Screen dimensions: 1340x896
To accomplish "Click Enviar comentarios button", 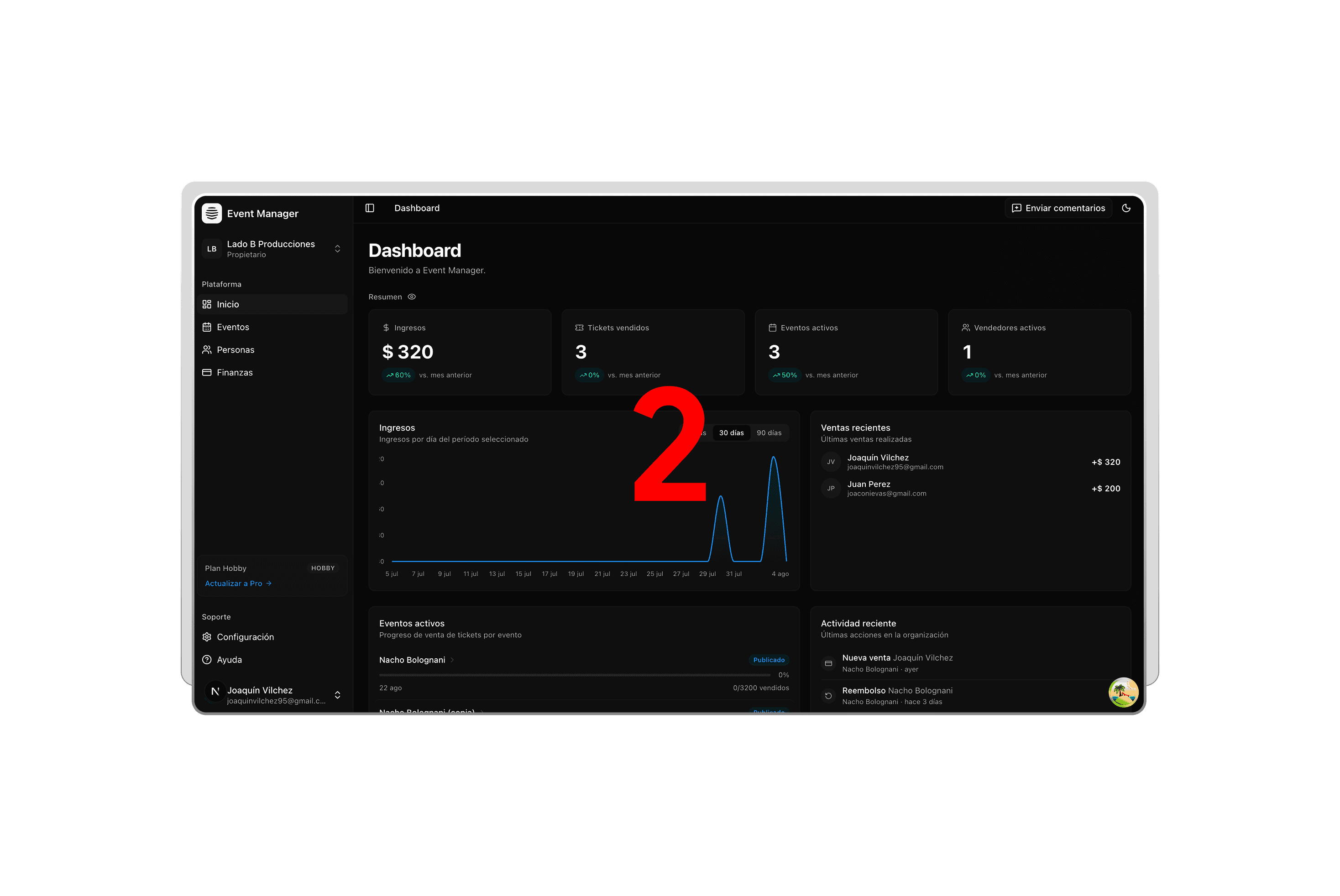I will coord(1058,208).
